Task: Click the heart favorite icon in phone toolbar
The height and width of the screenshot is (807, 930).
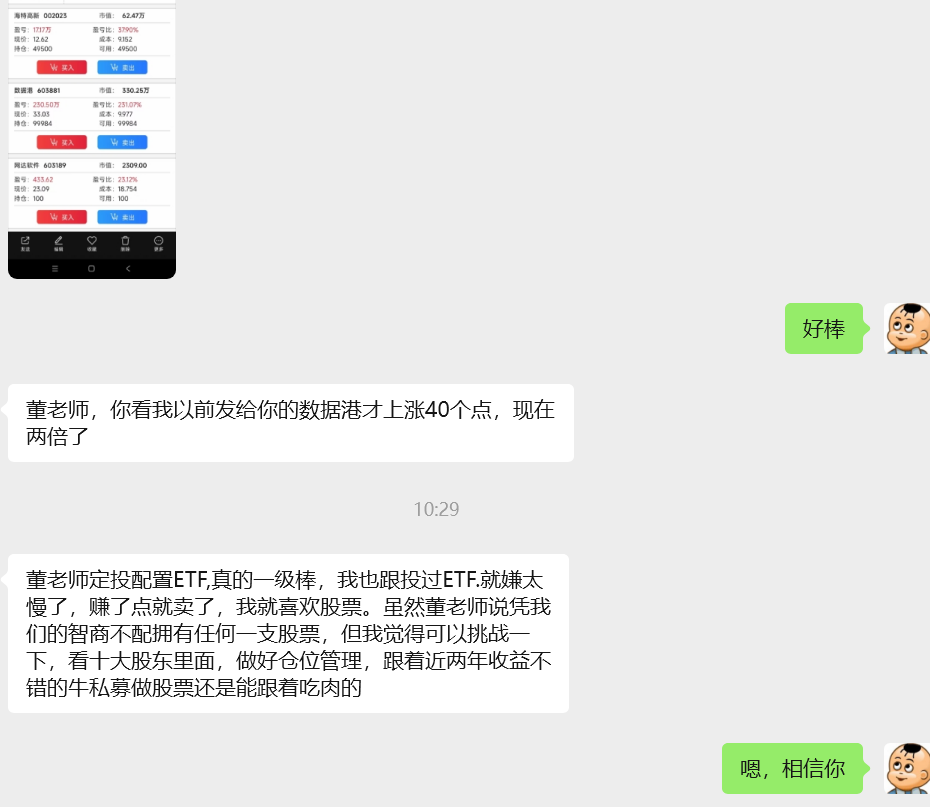Action: pyautogui.click(x=92, y=243)
